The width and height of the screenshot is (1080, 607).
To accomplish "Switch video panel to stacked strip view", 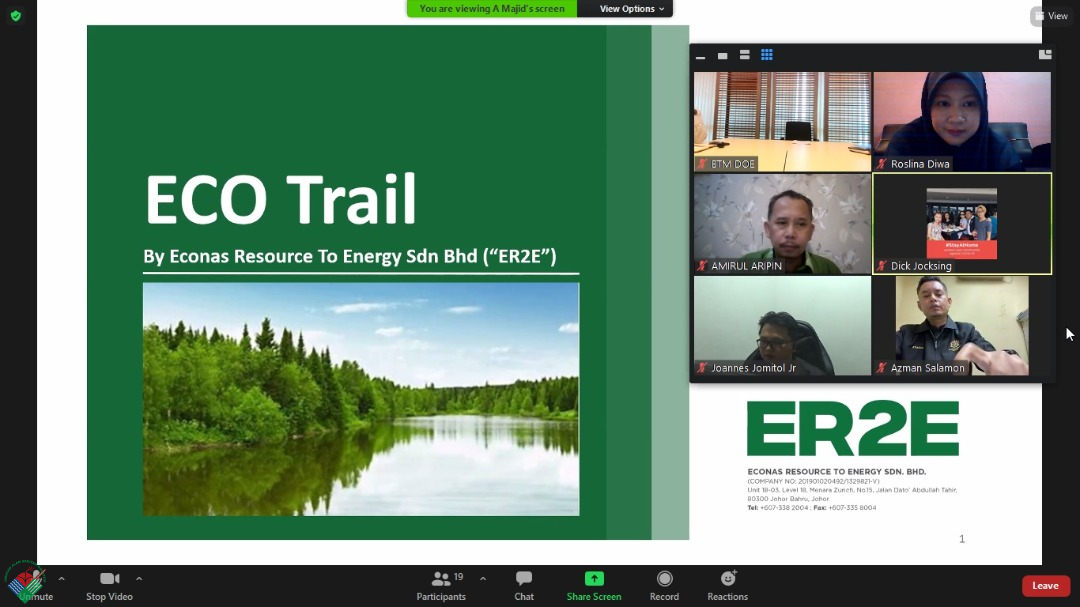I will [x=745, y=55].
